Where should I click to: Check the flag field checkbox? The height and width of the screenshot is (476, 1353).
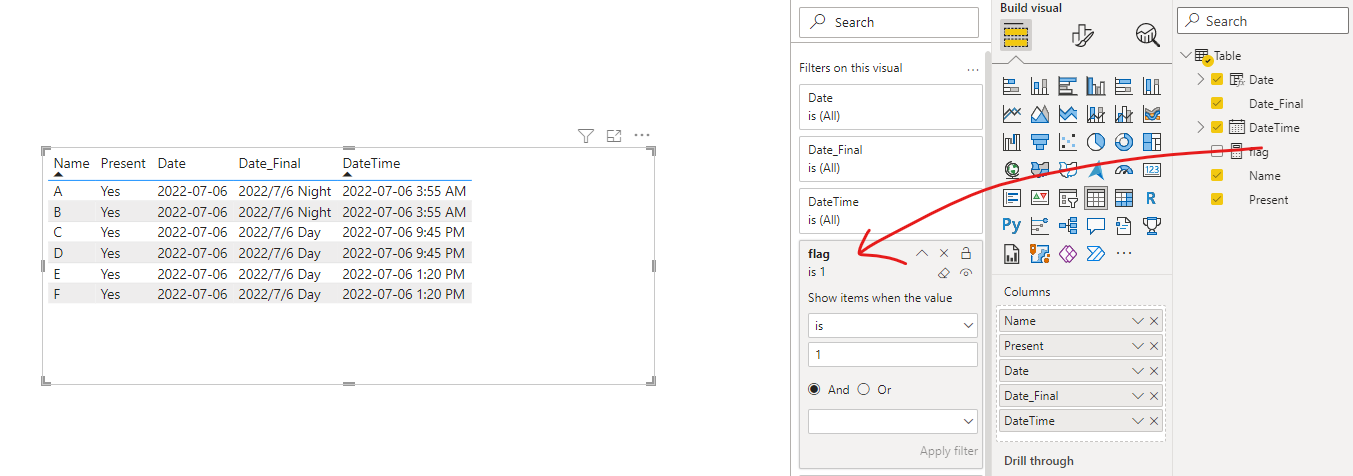[1217, 152]
